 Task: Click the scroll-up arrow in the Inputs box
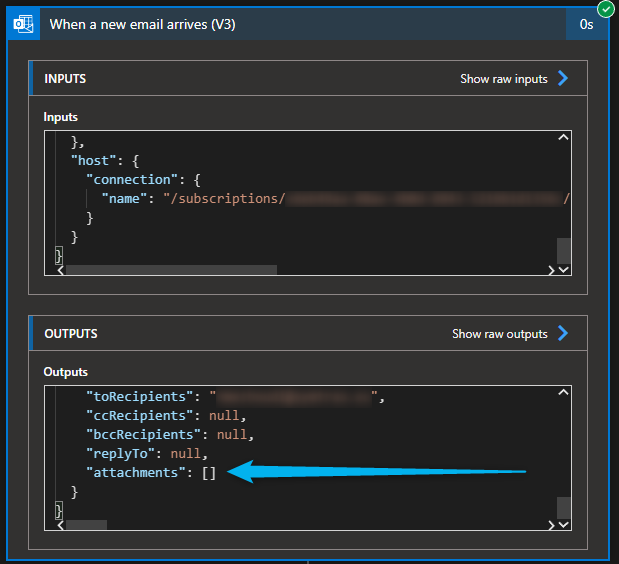pyautogui.click(x=563, y=137)
